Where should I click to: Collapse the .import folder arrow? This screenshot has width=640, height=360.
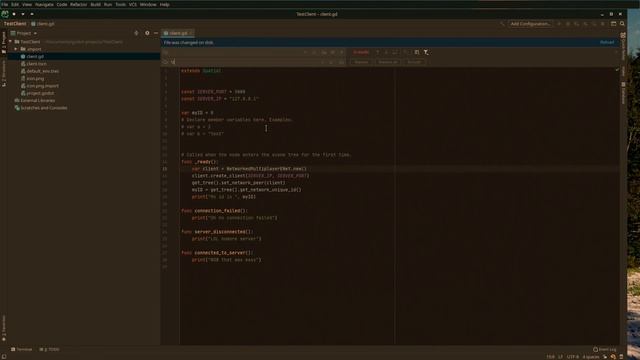[x=16, y=49]
